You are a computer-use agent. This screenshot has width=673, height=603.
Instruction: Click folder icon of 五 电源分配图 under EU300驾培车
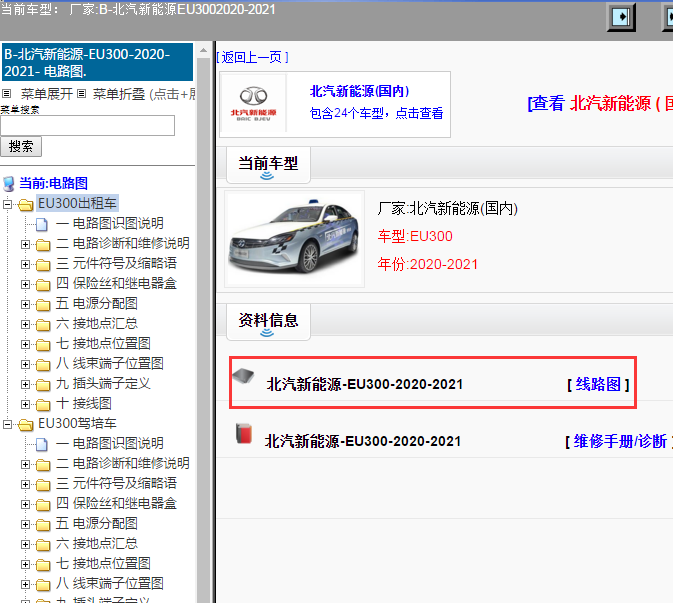(x=43, y=524)
